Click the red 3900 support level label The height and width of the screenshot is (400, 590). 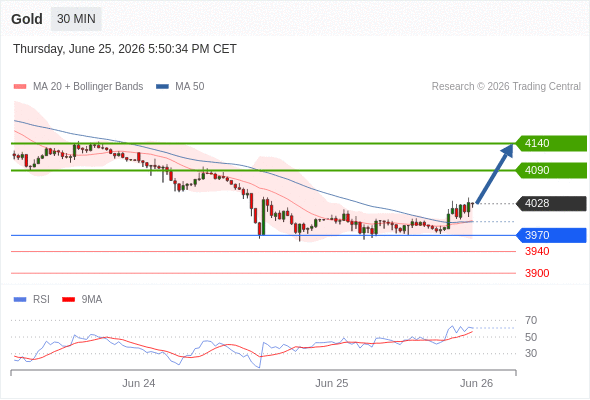pos(537,273)
